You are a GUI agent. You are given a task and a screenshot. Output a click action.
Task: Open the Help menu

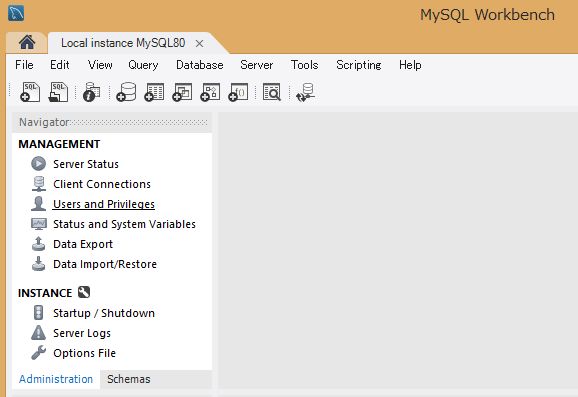pos(410,65)
